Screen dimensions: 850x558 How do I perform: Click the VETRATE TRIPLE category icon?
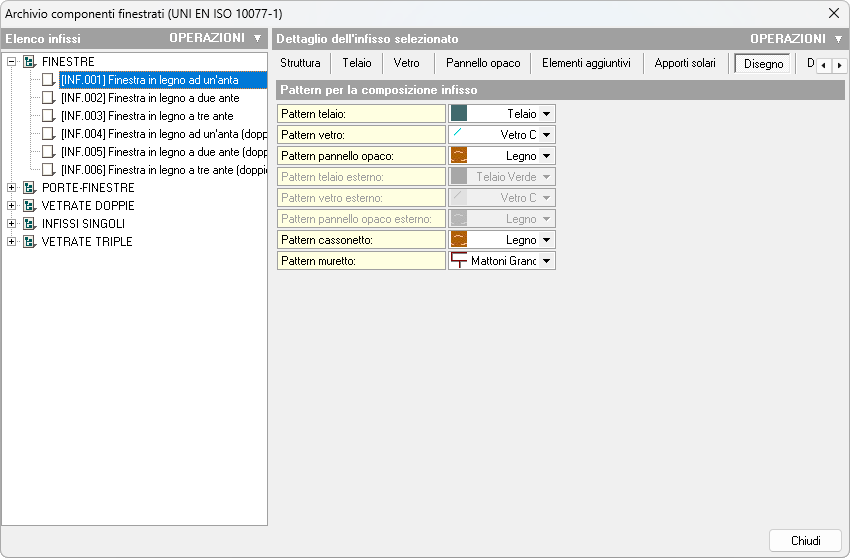[x=29, y=242]
